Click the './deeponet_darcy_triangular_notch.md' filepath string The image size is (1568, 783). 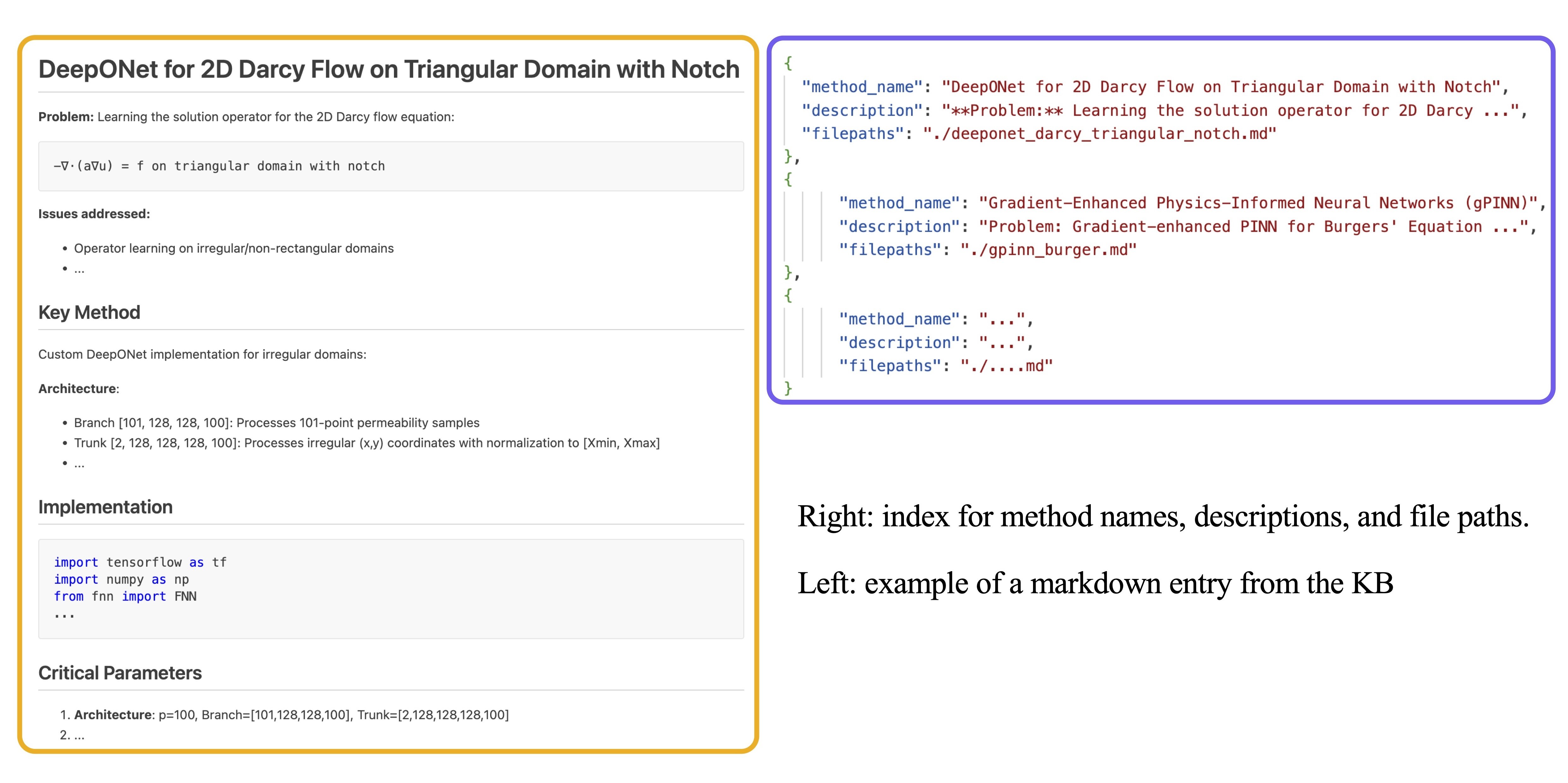click(1099, 133)
